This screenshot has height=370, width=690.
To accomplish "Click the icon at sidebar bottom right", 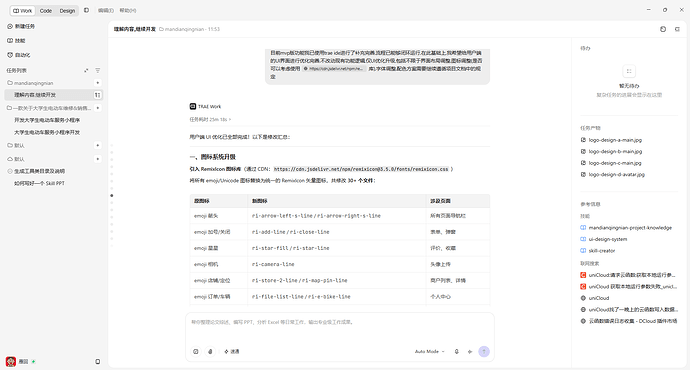I will click(x=98, y=362).
